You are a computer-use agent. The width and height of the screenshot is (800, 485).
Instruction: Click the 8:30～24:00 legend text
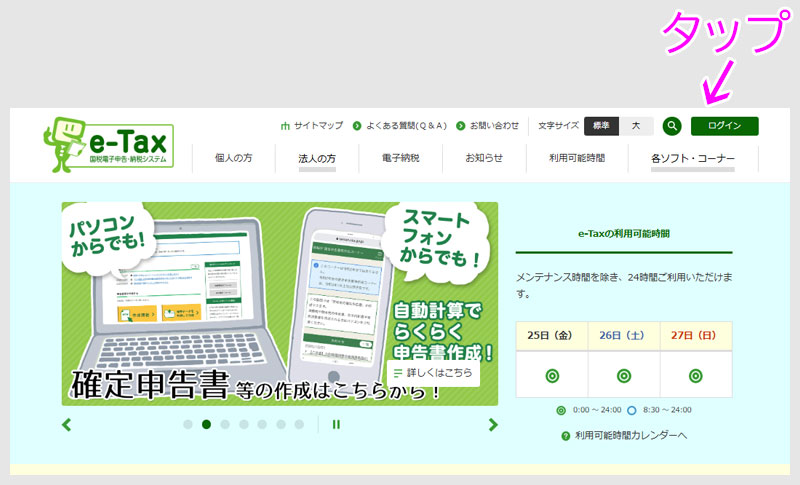(x=667, y=410)
